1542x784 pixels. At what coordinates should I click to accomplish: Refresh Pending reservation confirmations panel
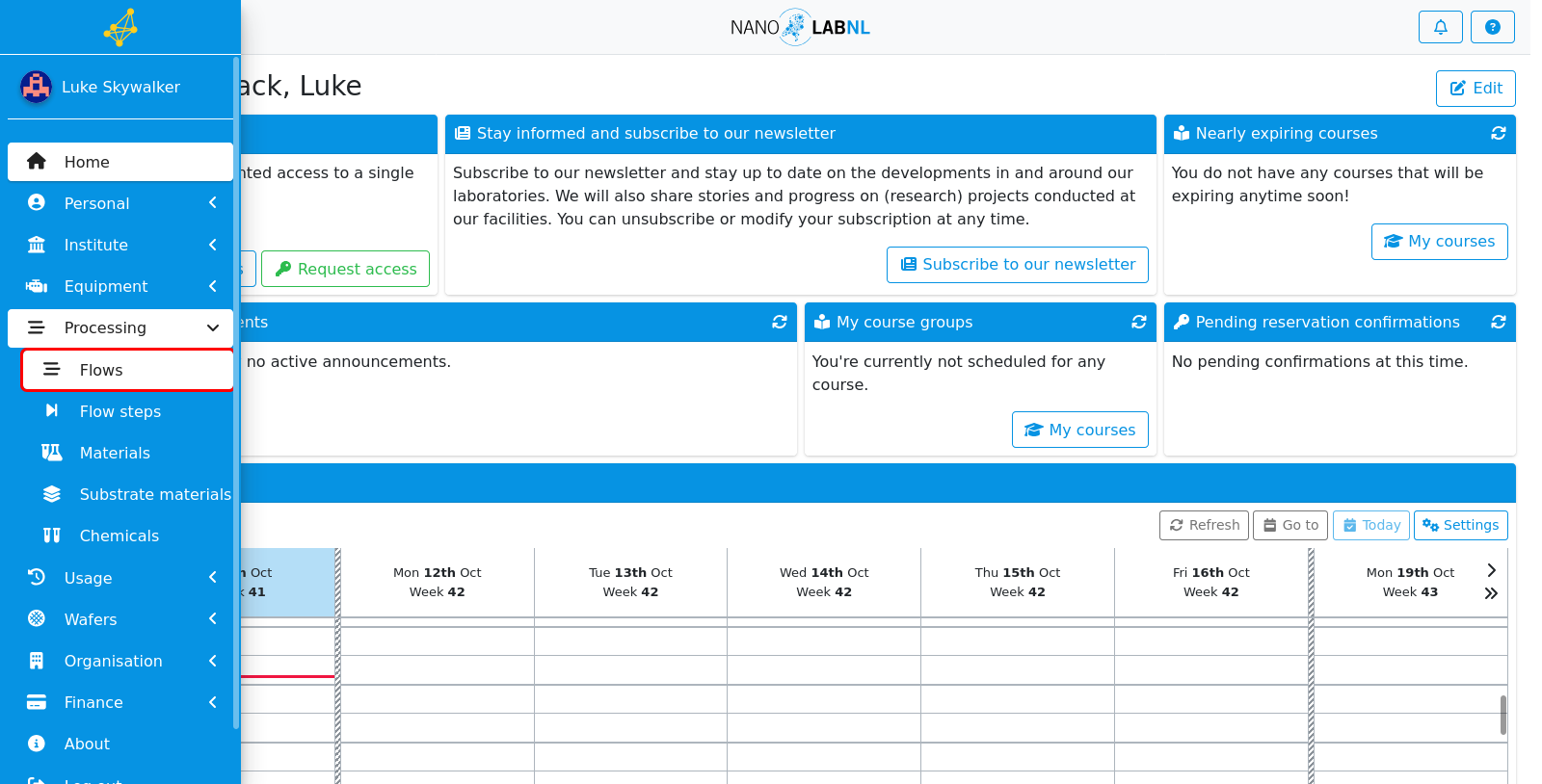click(1498, 322)
